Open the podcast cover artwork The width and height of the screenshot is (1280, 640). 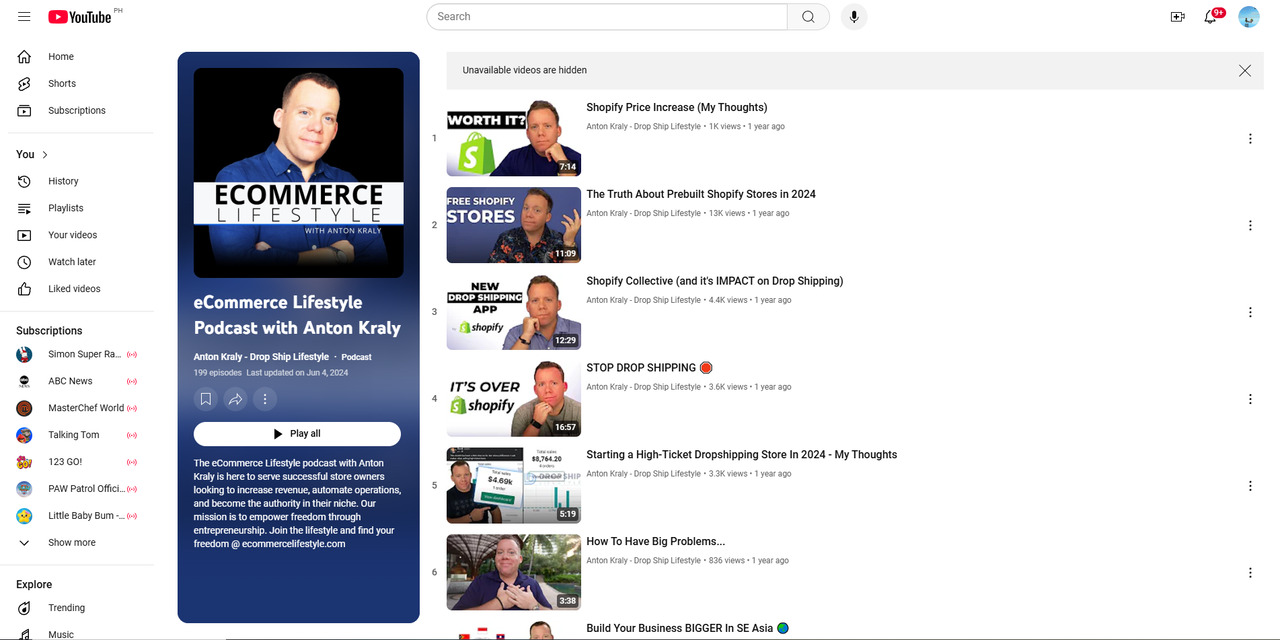[299, 173]
